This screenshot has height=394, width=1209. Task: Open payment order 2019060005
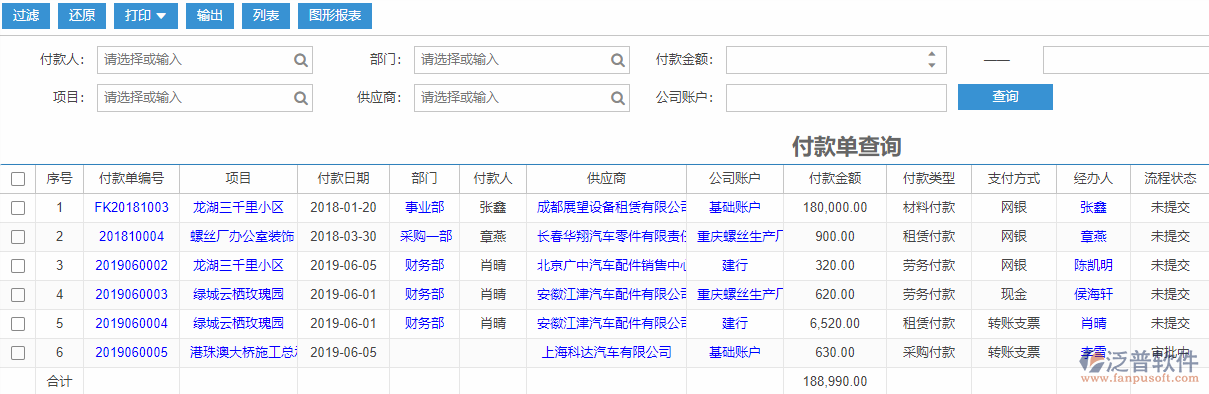coord(132,353)
